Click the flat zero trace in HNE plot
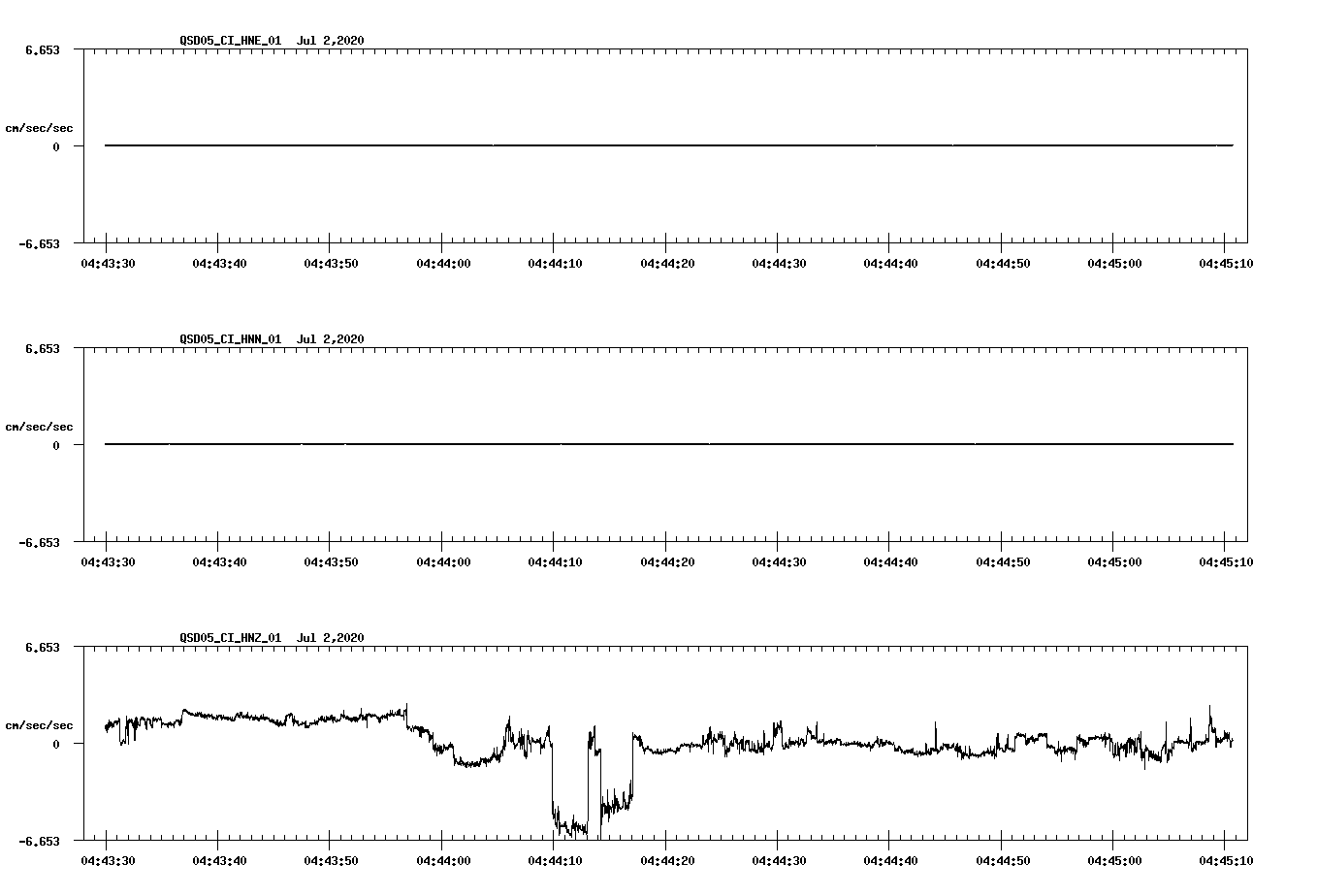Image resolution: width=1317 pixels, height=896 pixels. 669,145
